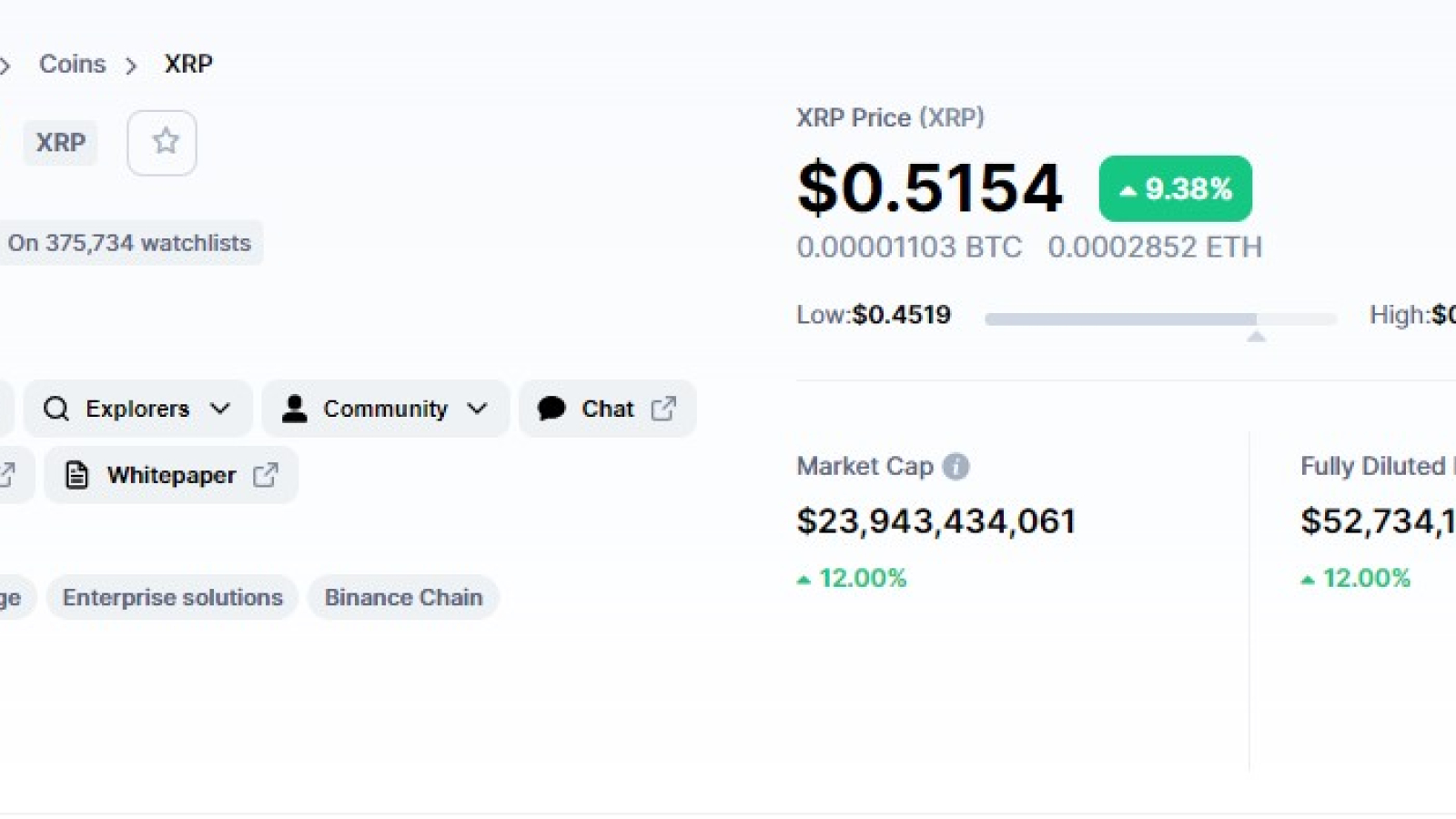
Task: Click the Chat speech bubble icon
Action: coord(551,409)
